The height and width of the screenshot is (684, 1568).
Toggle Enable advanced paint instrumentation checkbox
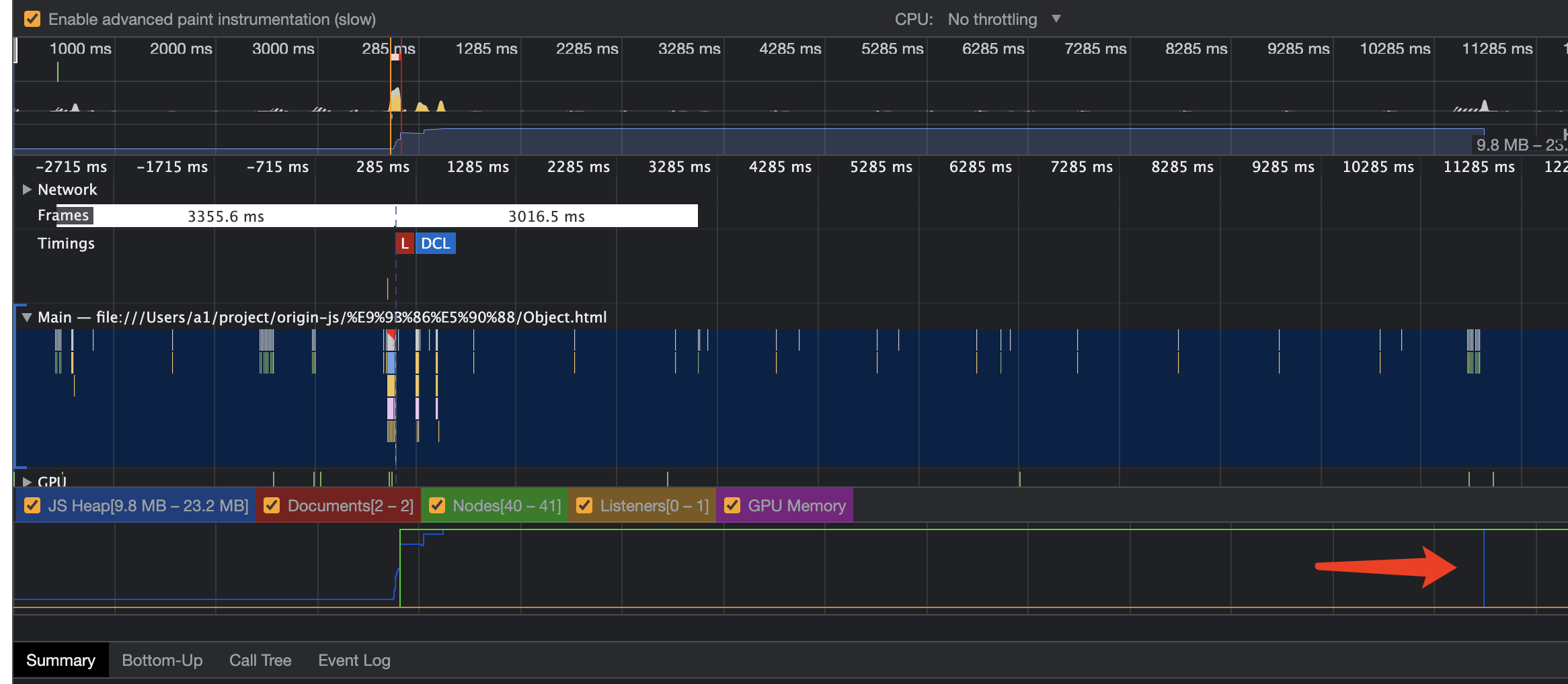pos(32,19)
